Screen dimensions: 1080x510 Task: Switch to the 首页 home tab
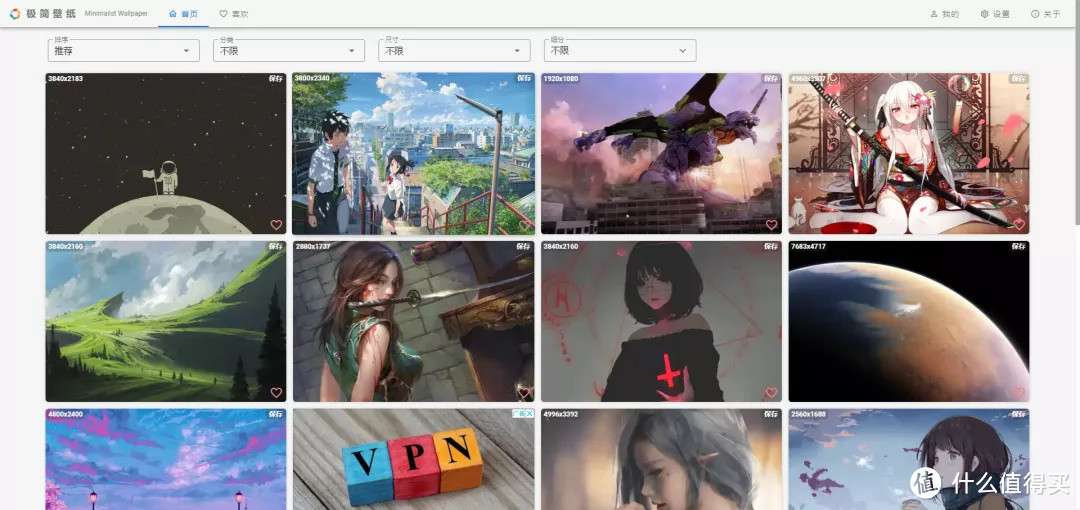[183, 14]
